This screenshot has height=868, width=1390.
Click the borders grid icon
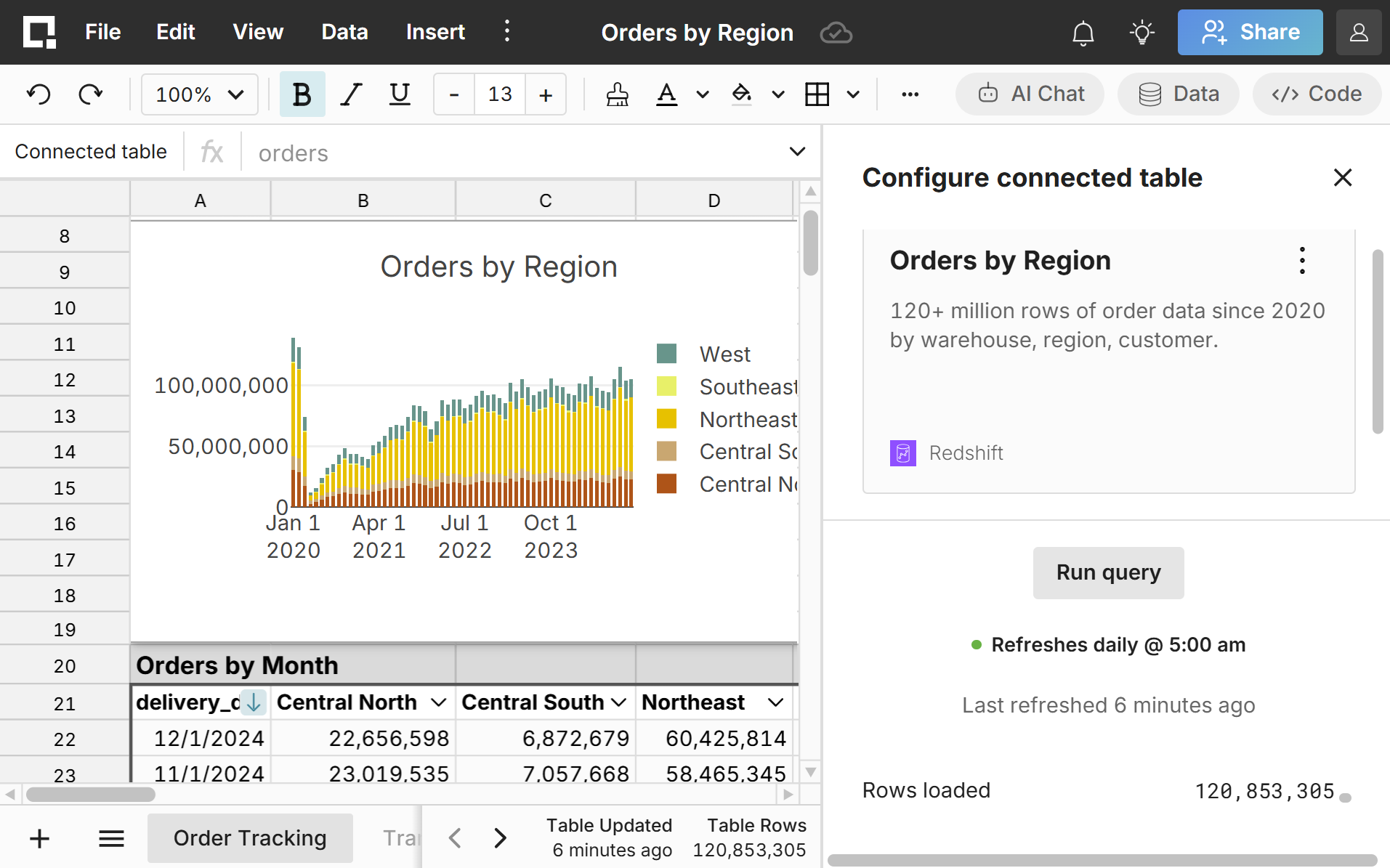click(817, 94)
